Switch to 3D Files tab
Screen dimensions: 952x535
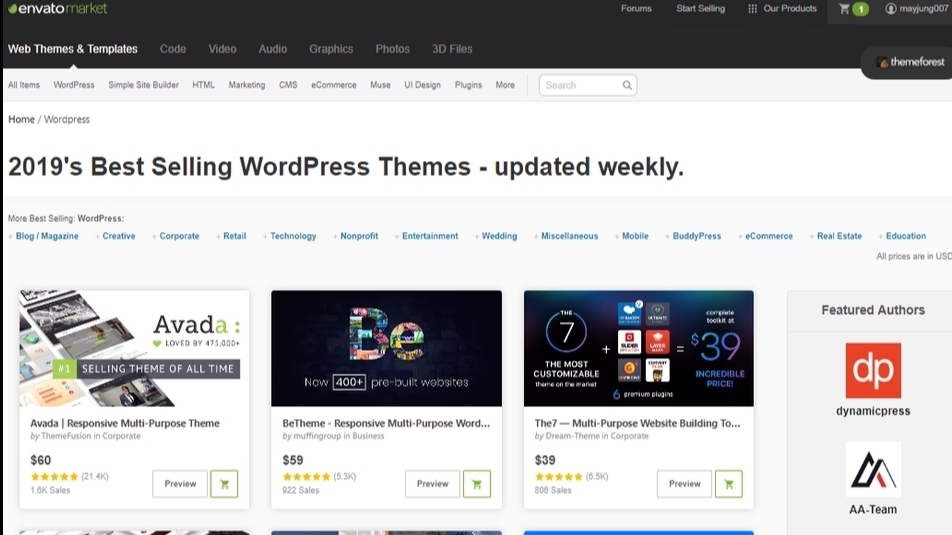(452, 49)
